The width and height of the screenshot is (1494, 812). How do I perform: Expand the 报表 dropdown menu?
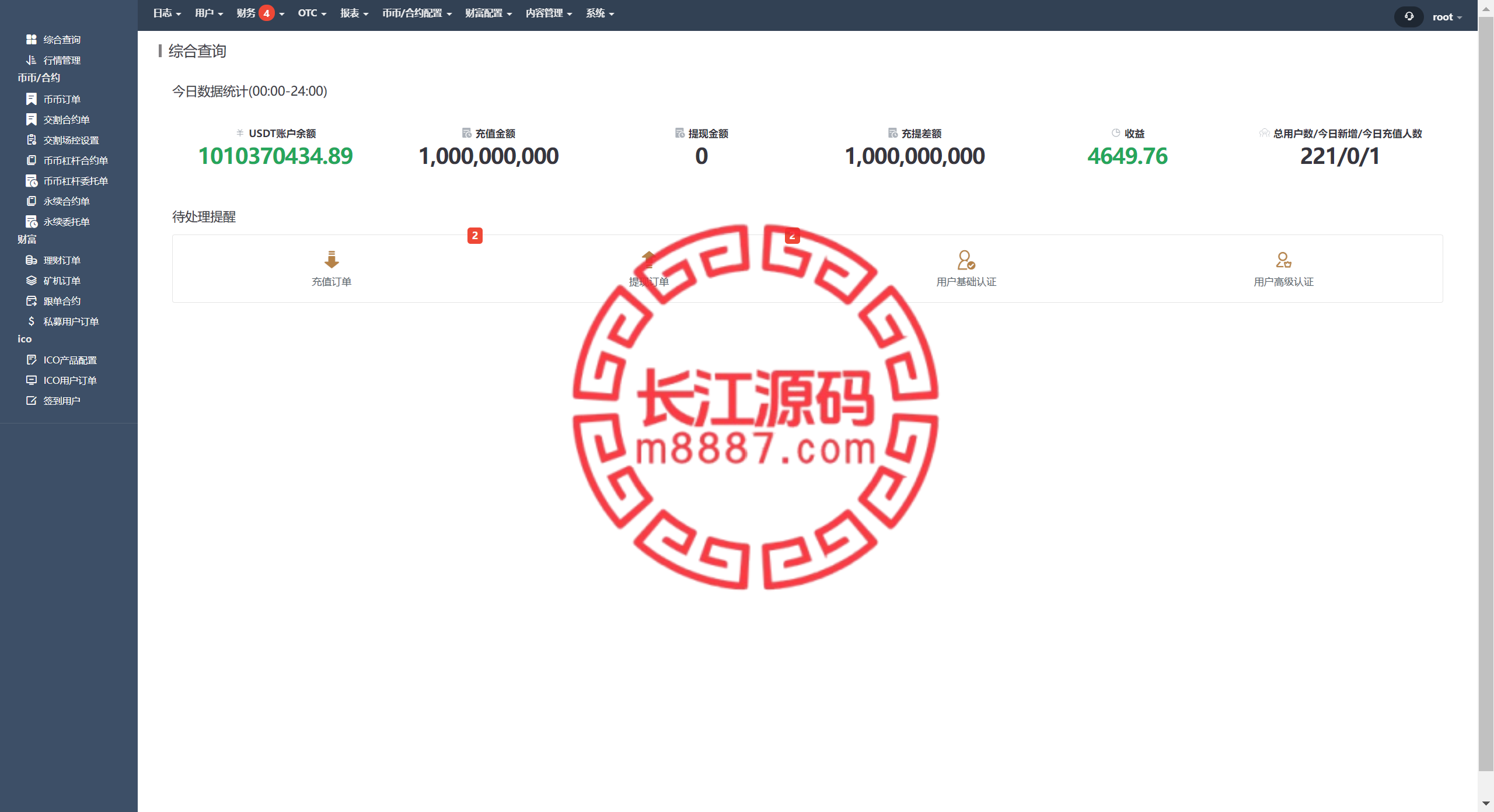(x=354, y=13)
